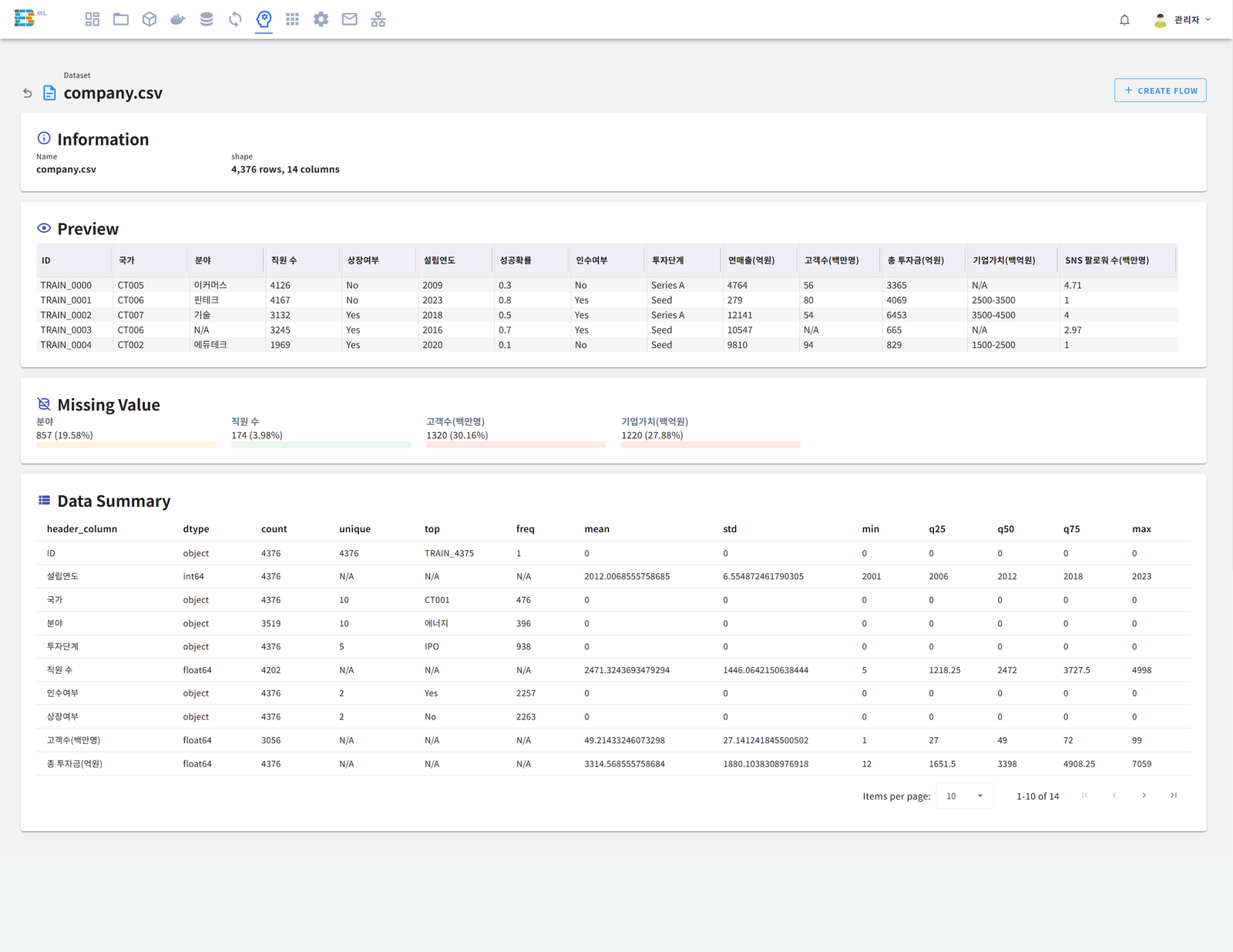Go to next page of Data Summary
The width and height of the screenshot is (1233, 952).
pyautogui.click(x=1144, y=796)
